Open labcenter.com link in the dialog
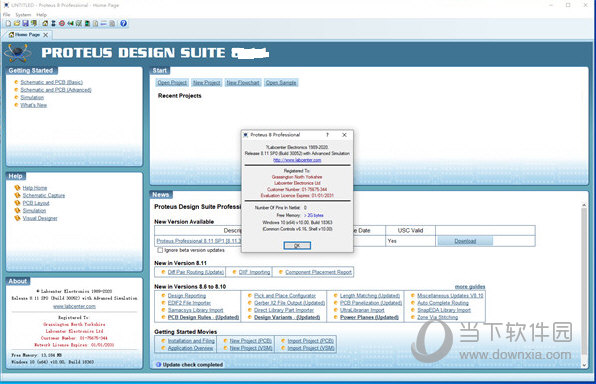This screenshot has width=596, height=384. pyautogui.click(x=297, y=160)
